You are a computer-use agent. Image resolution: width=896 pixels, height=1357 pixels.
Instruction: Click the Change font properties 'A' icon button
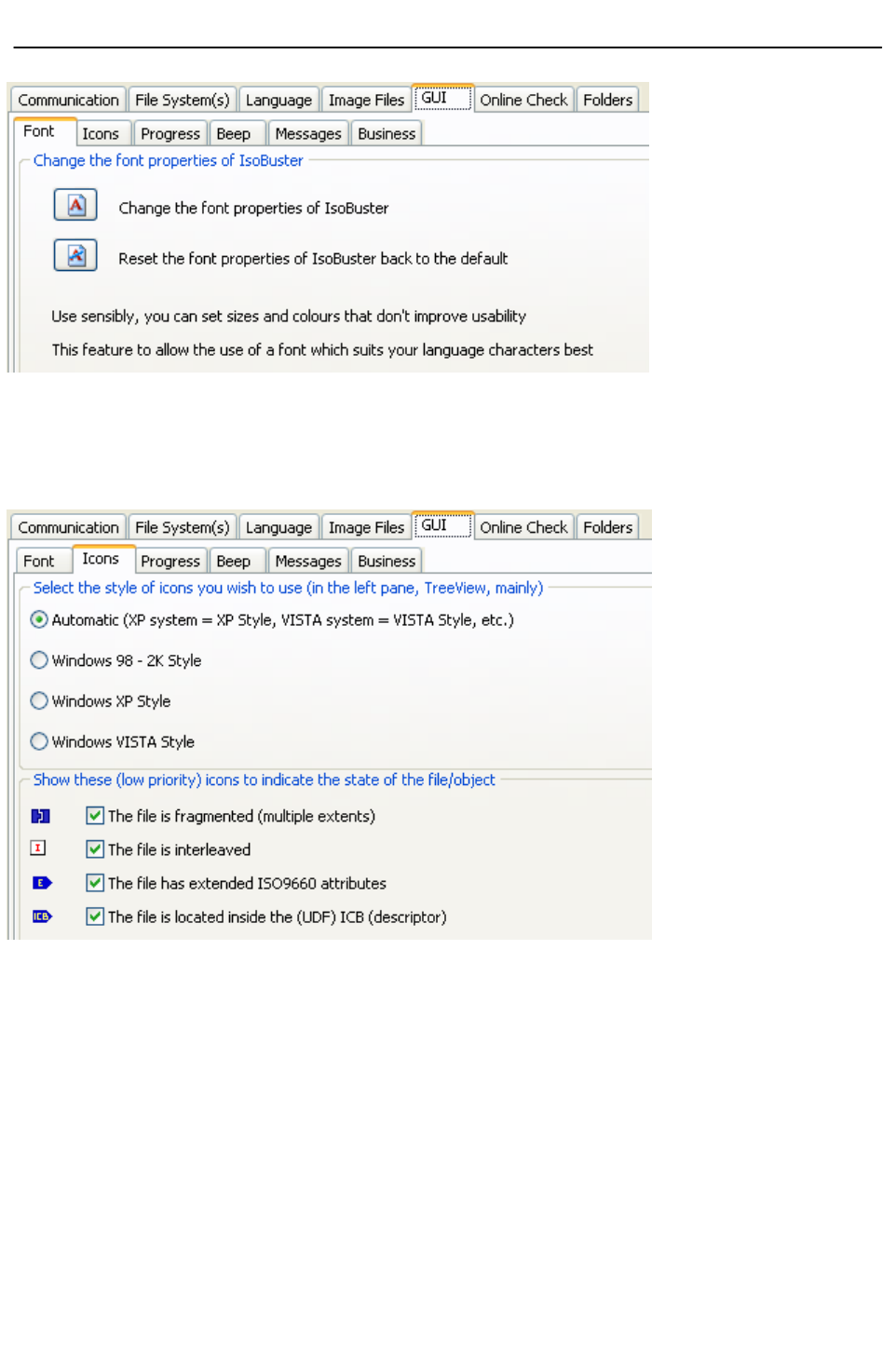75,205
